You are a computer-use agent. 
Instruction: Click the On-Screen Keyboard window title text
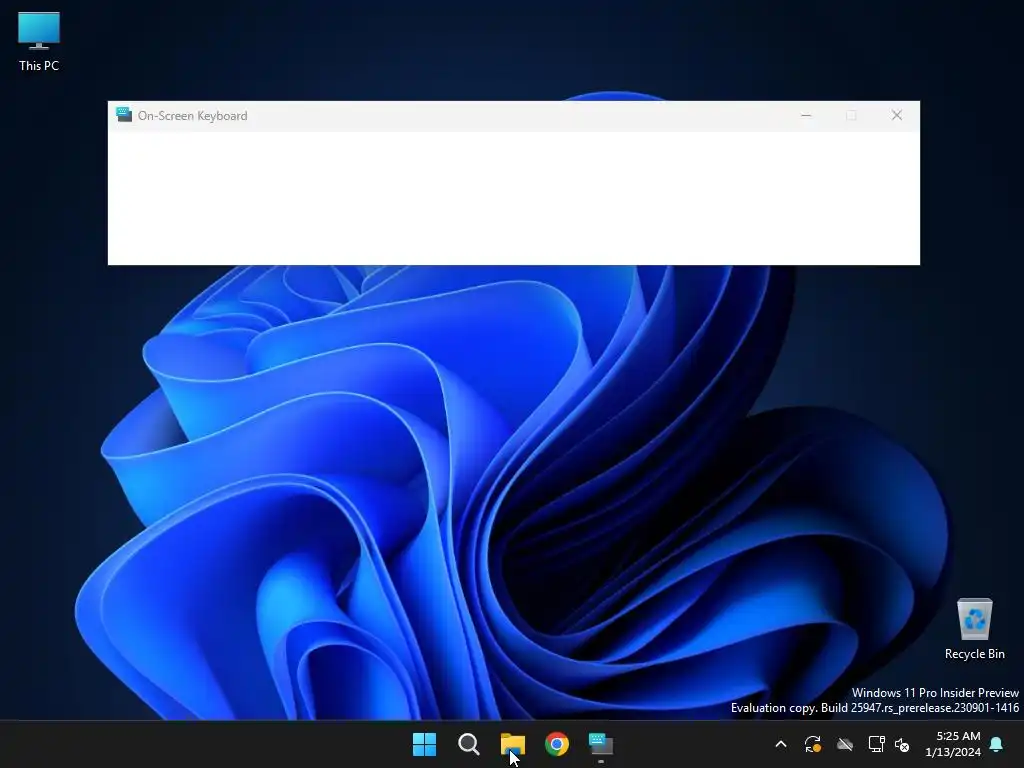coord(193,116)
